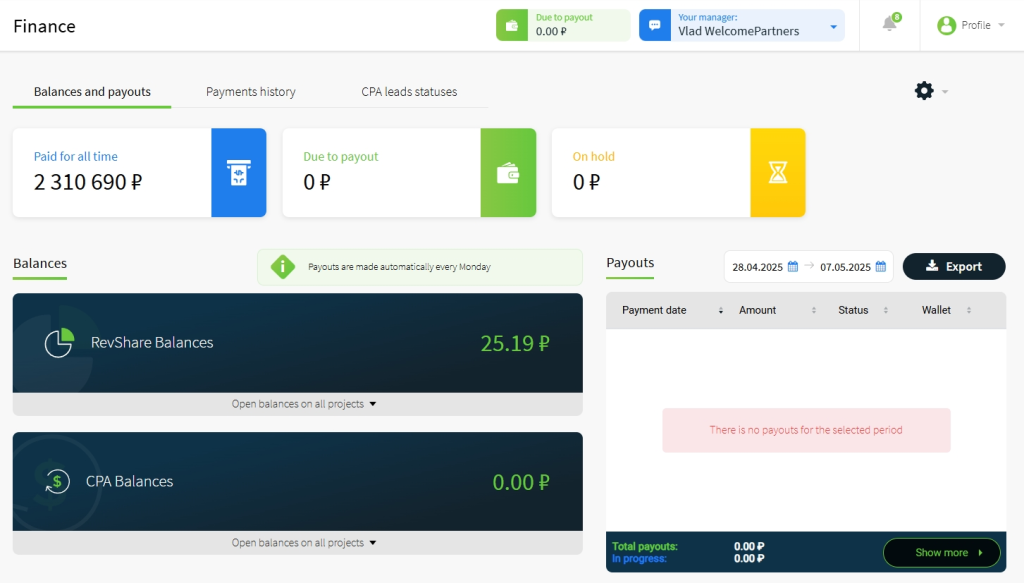The width and height of the screenshot is (1024, 583).
Task: Select the Balances and payouts tab
Action: [x=92, y=92]
